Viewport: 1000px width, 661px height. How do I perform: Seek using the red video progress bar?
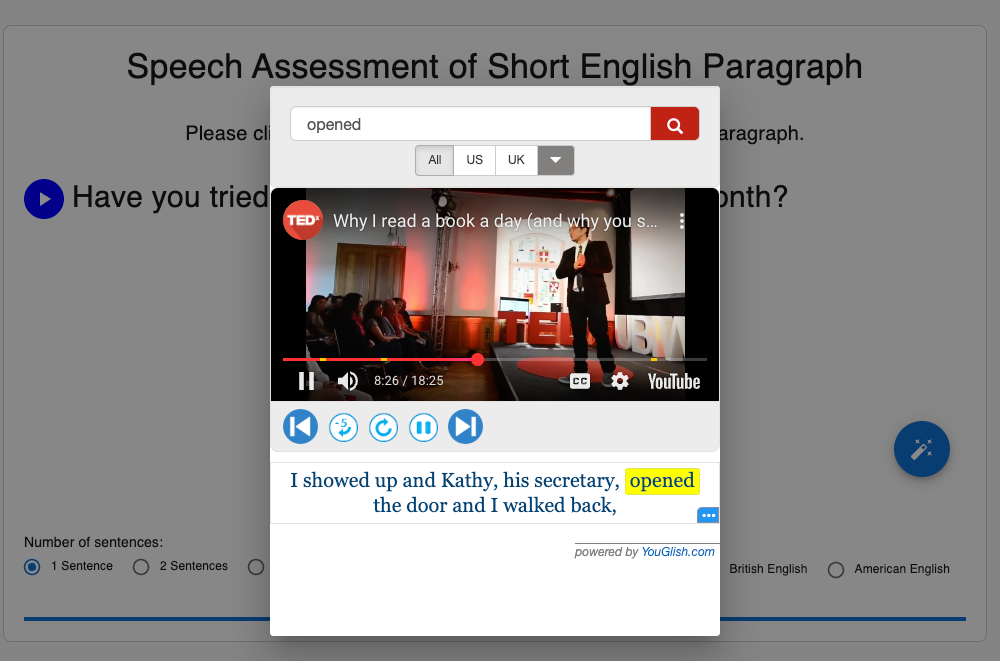[495, 360]
